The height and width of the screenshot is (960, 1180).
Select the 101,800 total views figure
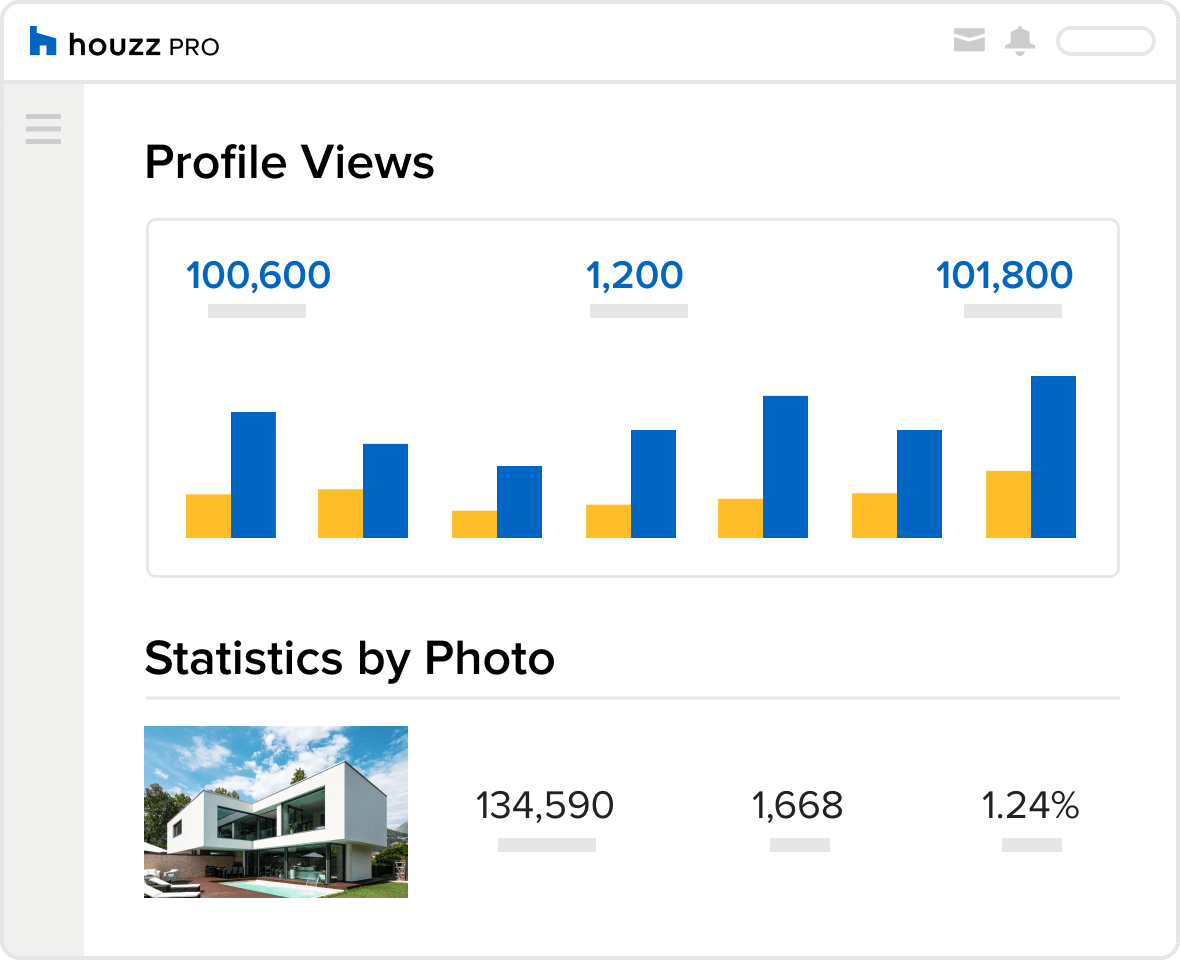pos(1004,275)
